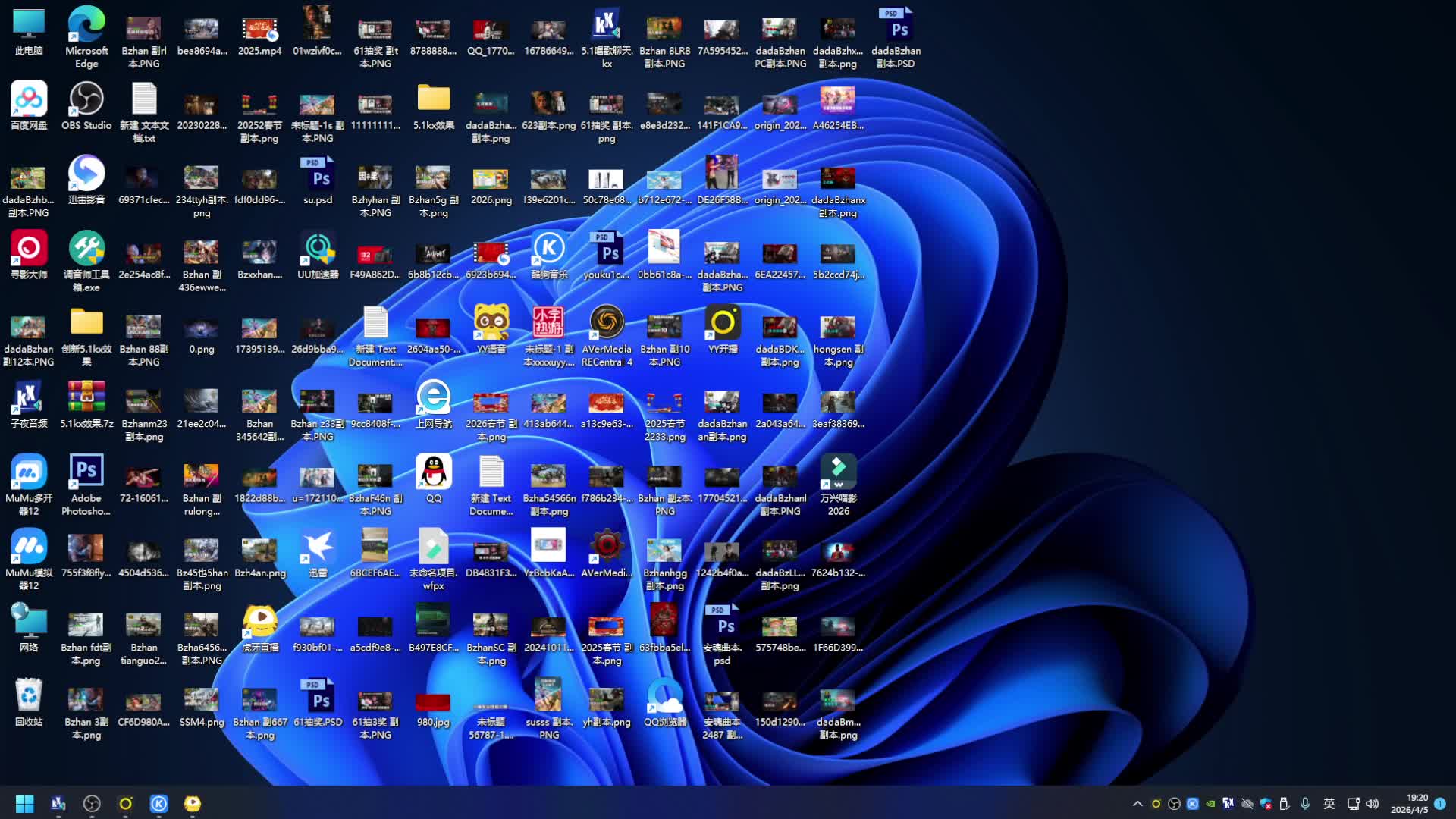Switch input language via 英 indicator

coord(1329,804)
